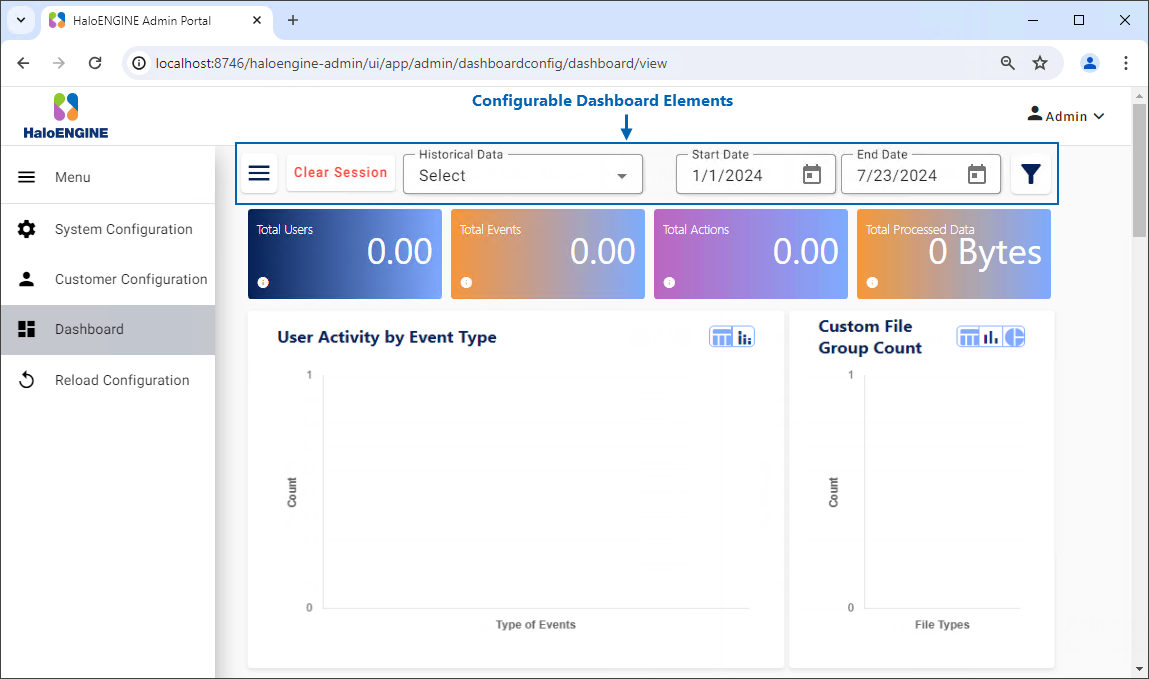Switch Custom File Group Count to pie chart view

(x=1011, y=337)
